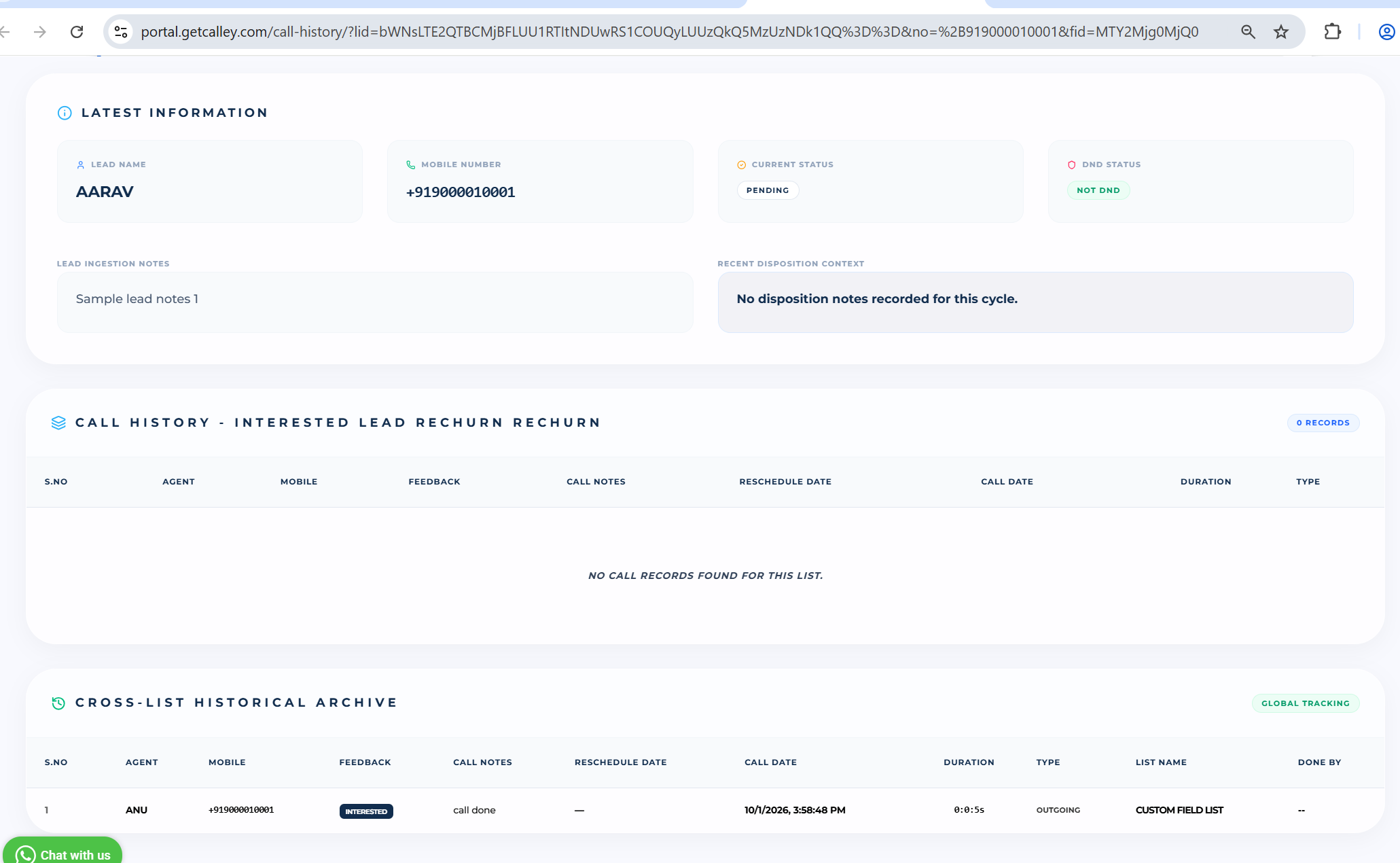
Task: Click the Call History CALL DATE header
Action: pyautogui.click(x=1007, y=482)
